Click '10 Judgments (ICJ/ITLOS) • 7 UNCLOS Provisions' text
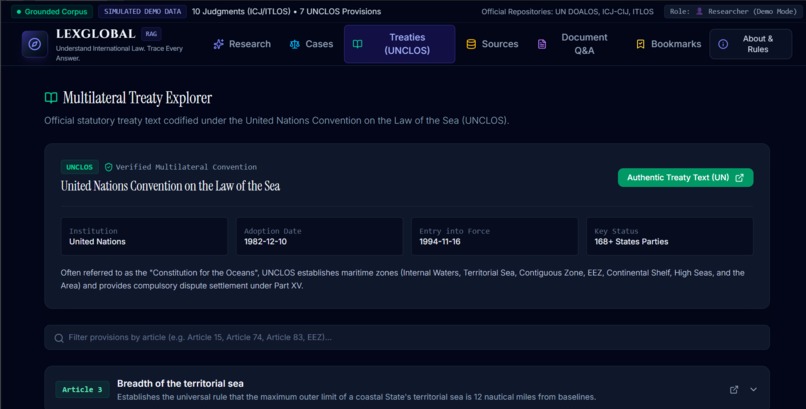Viewport: 806px width, 409px height. tap(286, 11)
